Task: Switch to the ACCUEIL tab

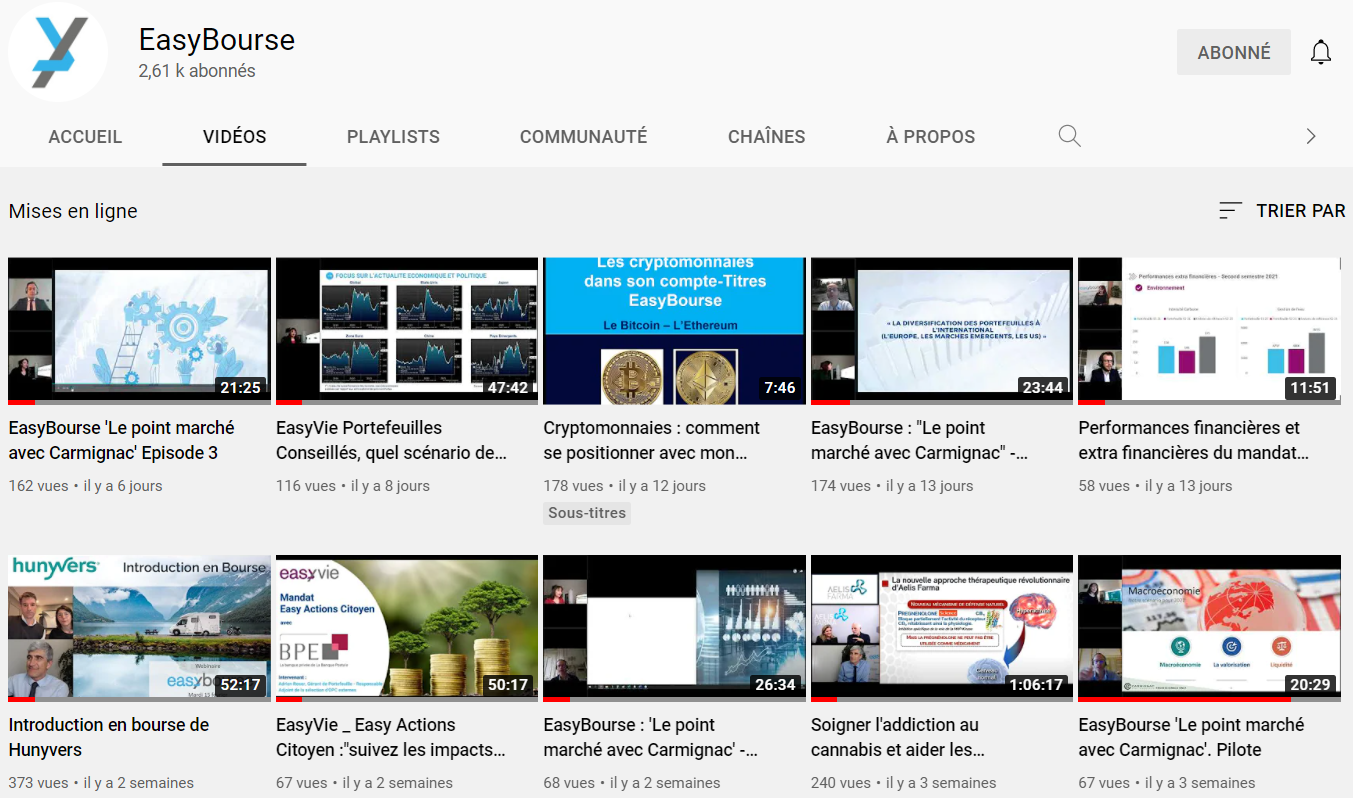Action: [x=85, y=137]
